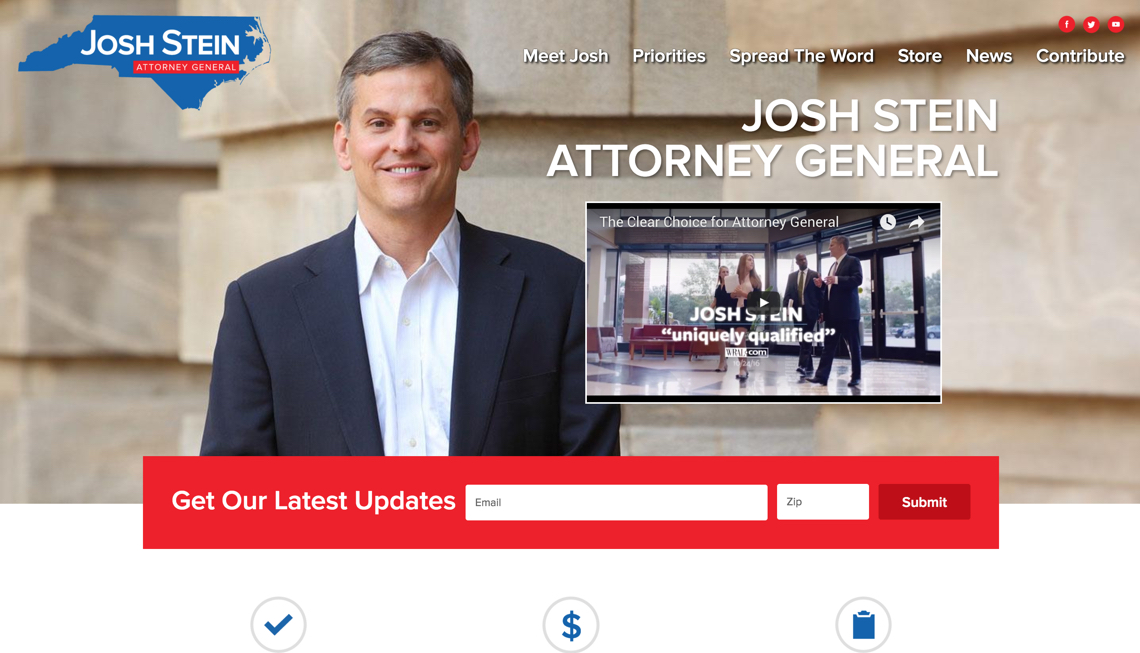
Task: Open the YouTube social icon
Action: pyautogui.click(x=1116, y=25)
